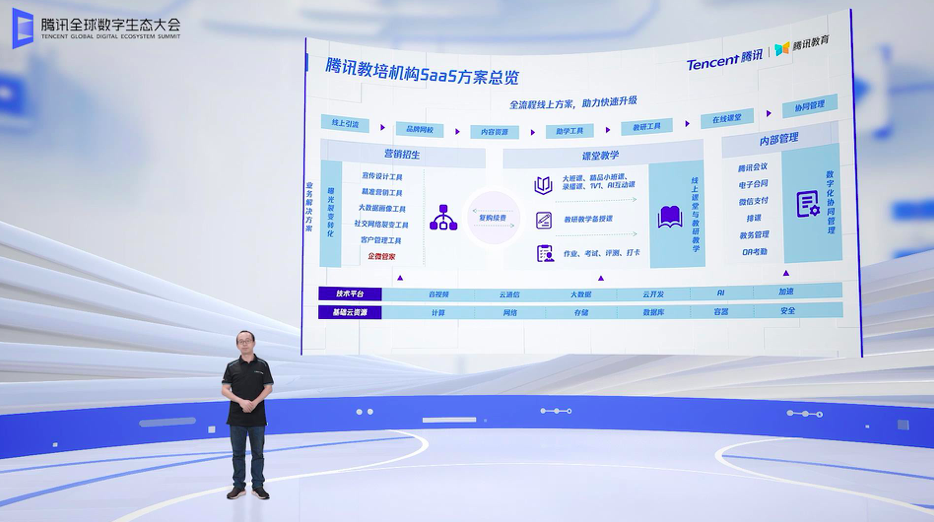Select the 线上引流 step box
This screenshot has height=522, width=934.
(345, 123)
